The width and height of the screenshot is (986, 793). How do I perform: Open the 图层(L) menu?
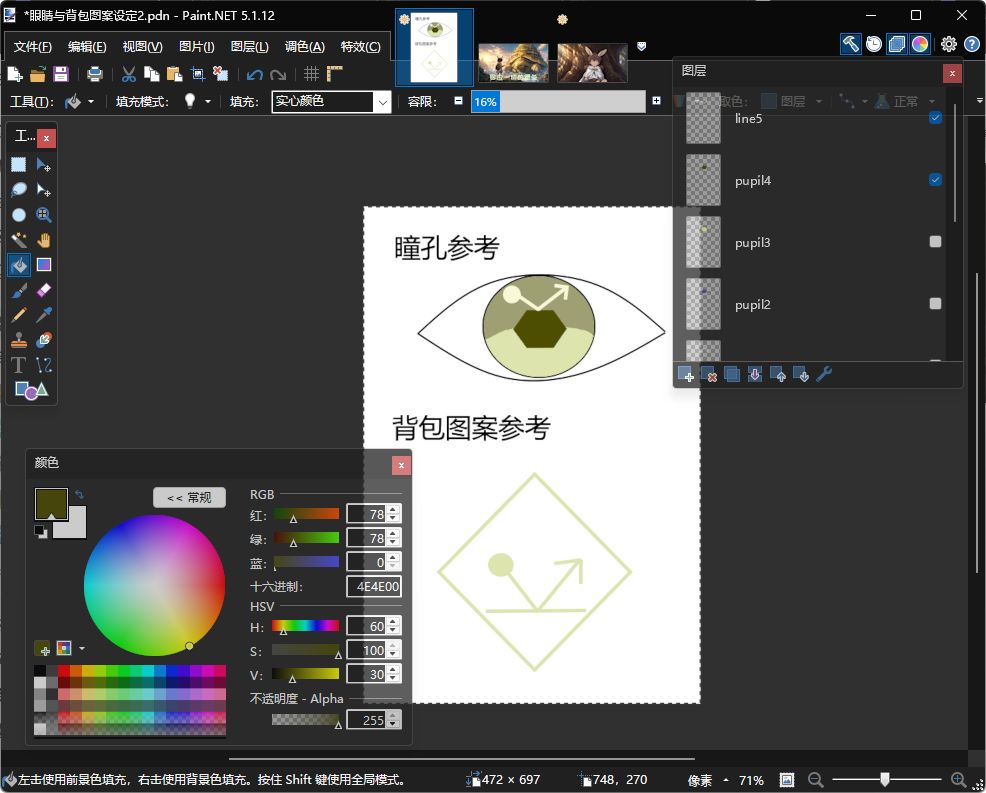coord(249,47)
